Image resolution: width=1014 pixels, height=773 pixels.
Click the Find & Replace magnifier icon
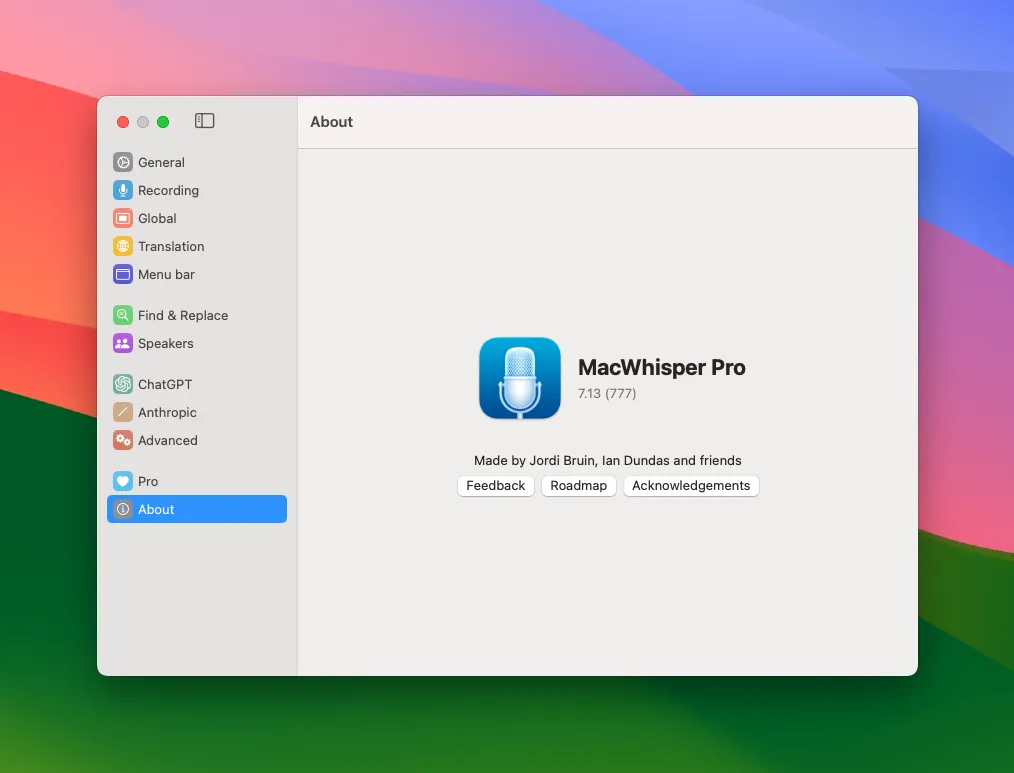tap(123, 315)
